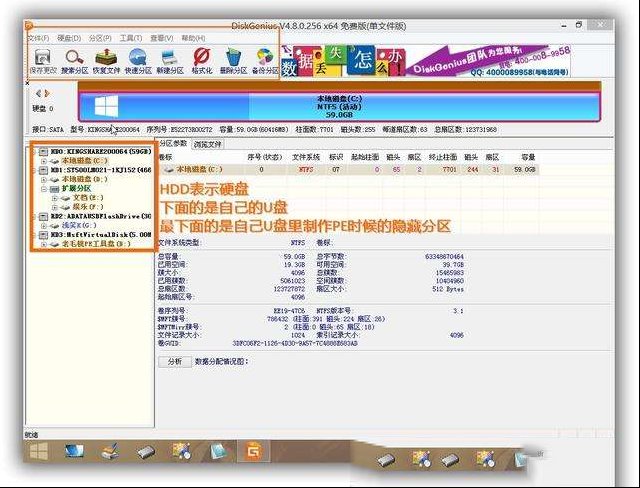This screenshot has width=640, height=488.
Task: Select 娱乐(F:) partition in tree
Action: pyautogui.click(x=88, y=207)
